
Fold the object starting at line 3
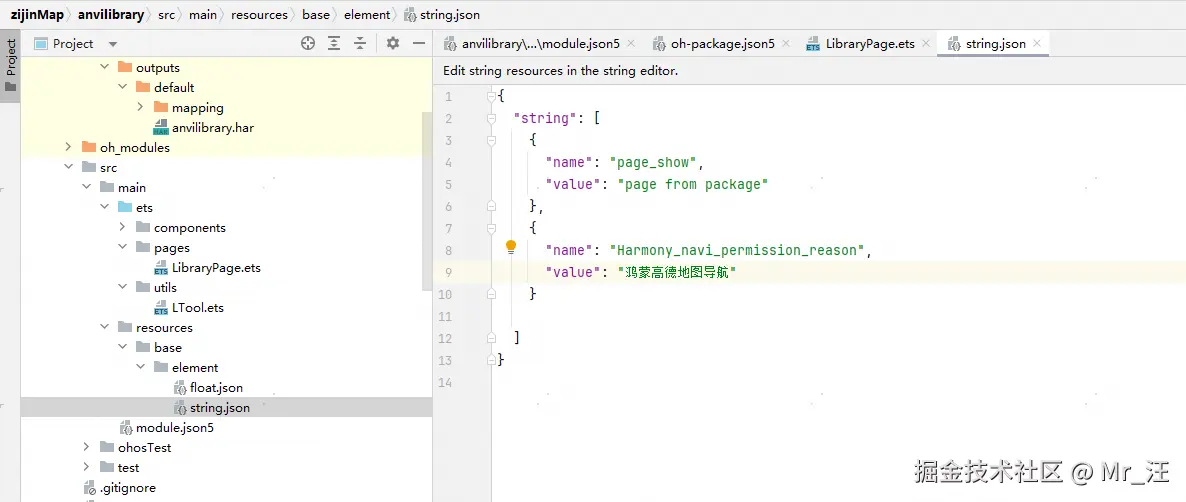point(492,140)
